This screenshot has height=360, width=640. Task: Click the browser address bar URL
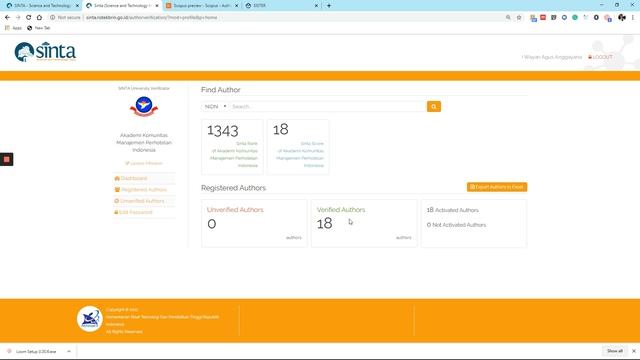point(151,18)
